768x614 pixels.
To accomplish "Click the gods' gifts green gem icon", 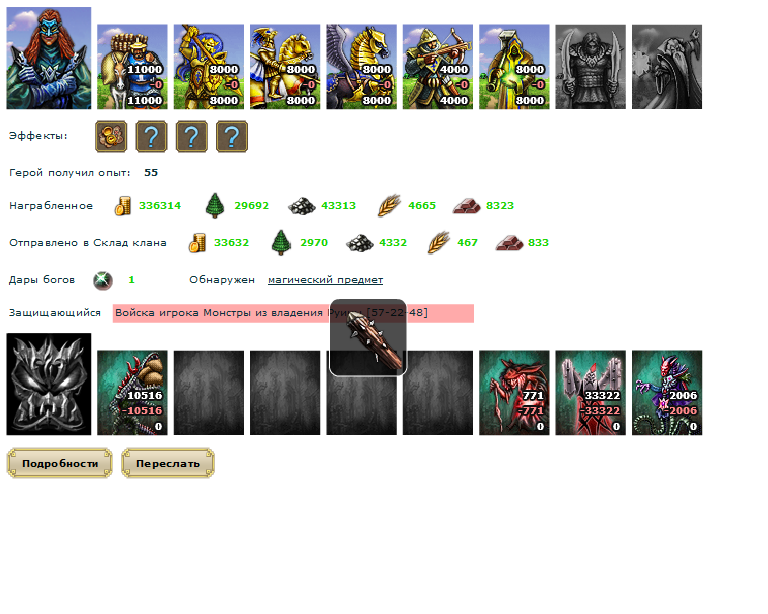I will (x=103, y=281).
